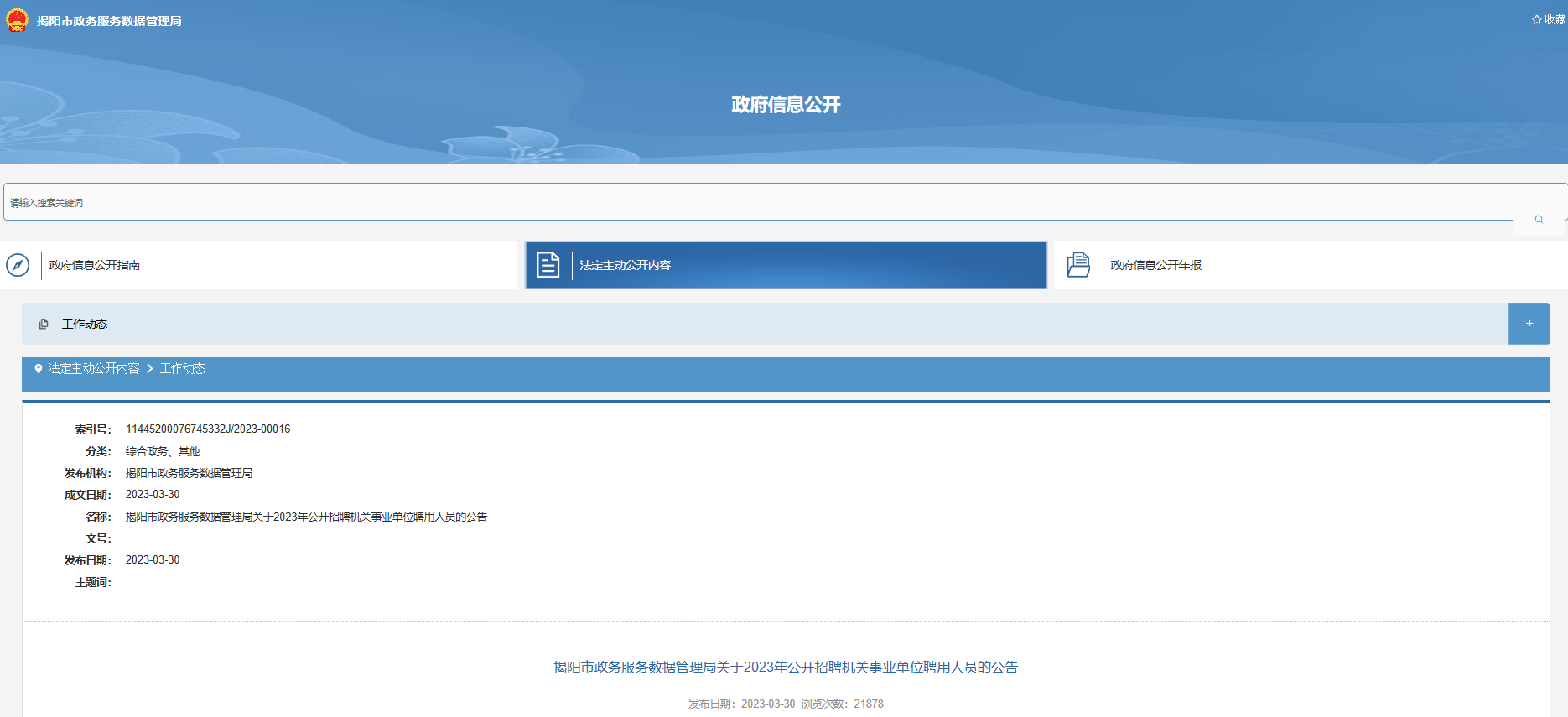The width and height of the screenshot is (1568, 717).
Task: Click the 收藏 favorite text link
Action: tap(1555, 19)
